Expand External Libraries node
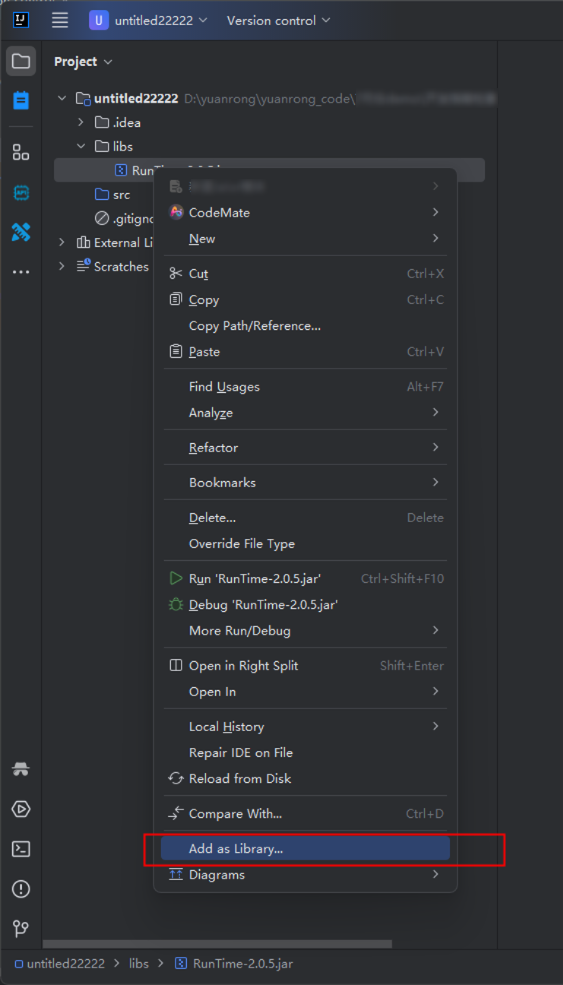563x985 pixels. [61, 242]
